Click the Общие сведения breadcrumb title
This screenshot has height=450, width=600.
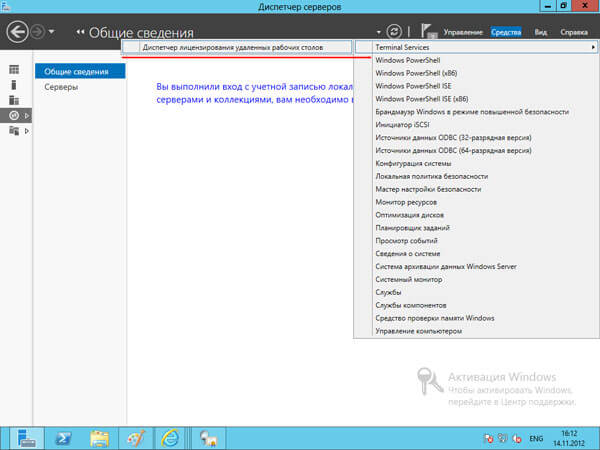[x=141, y=33]
